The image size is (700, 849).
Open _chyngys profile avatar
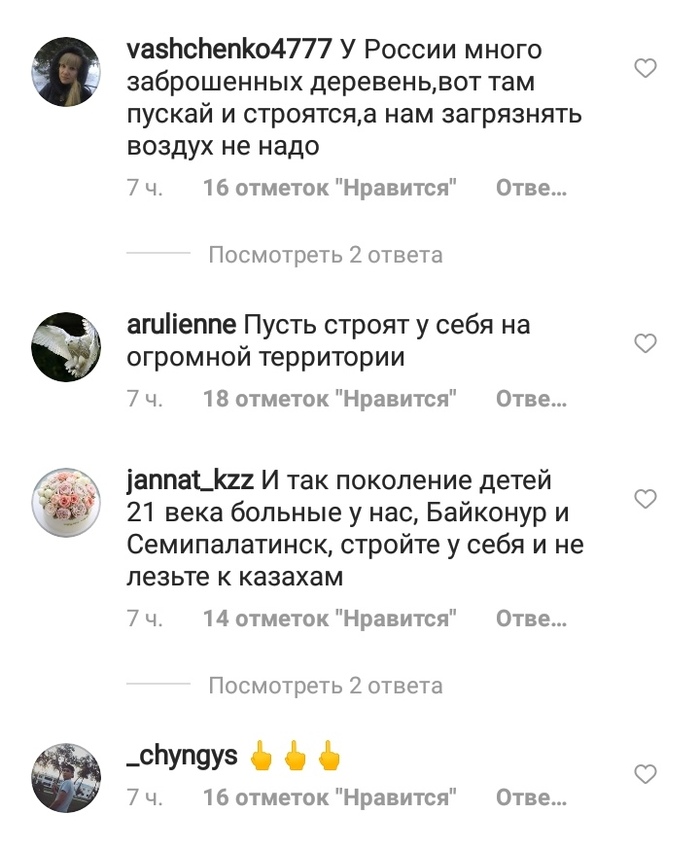coord(66,778)
